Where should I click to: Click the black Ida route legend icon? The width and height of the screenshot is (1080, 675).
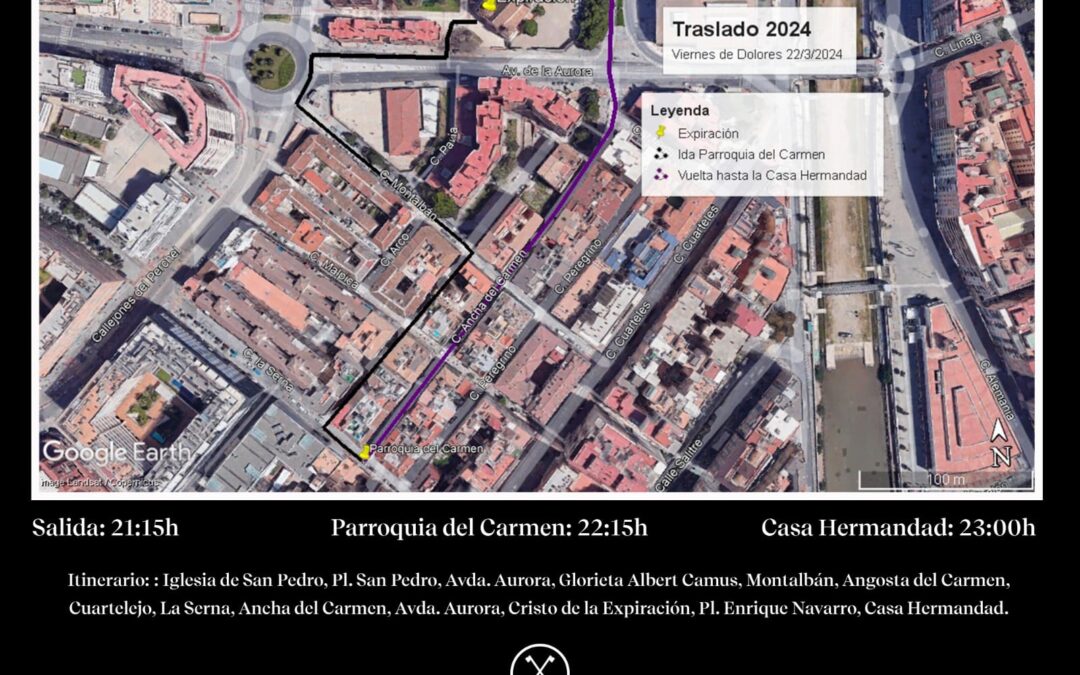[661, 154]
